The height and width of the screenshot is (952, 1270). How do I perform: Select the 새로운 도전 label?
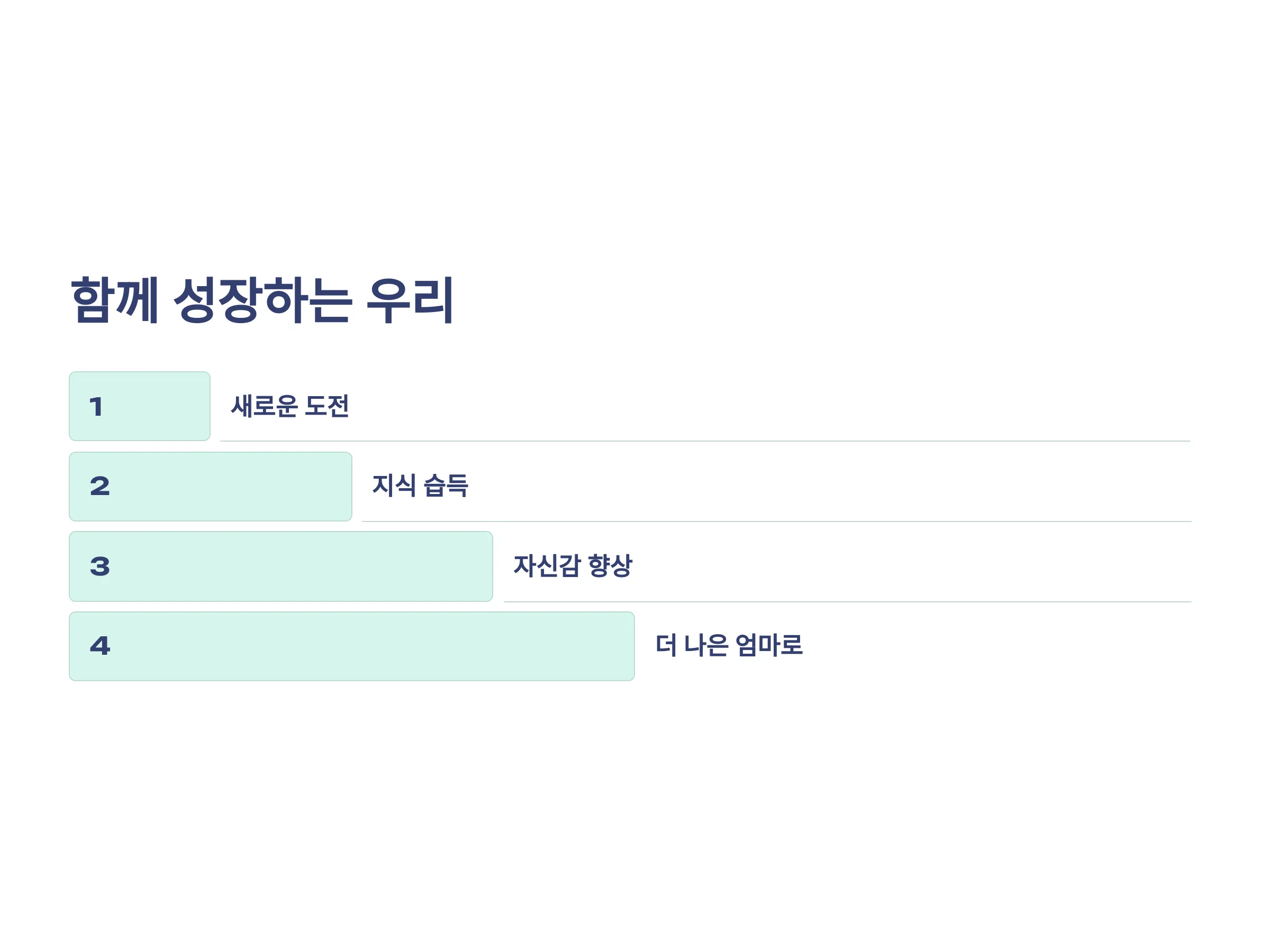tap(289, 406)
